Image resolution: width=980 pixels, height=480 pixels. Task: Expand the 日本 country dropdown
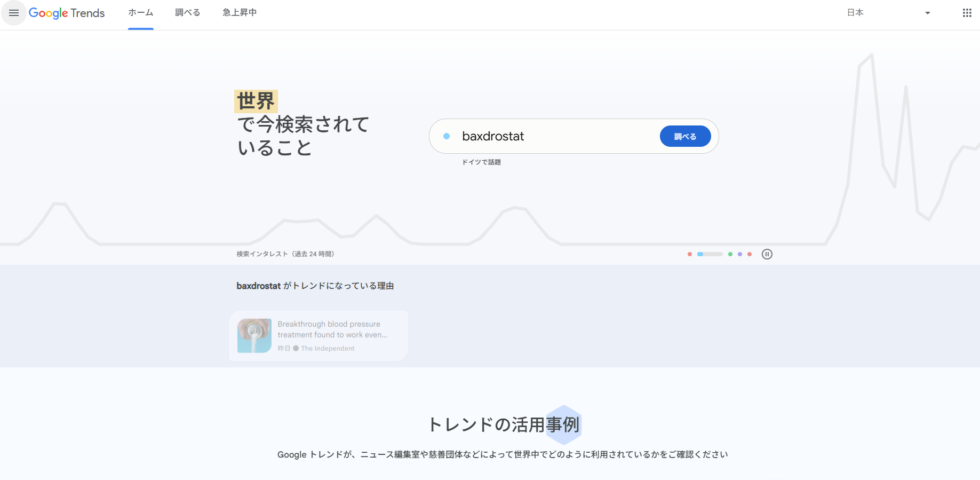[889, 13]
